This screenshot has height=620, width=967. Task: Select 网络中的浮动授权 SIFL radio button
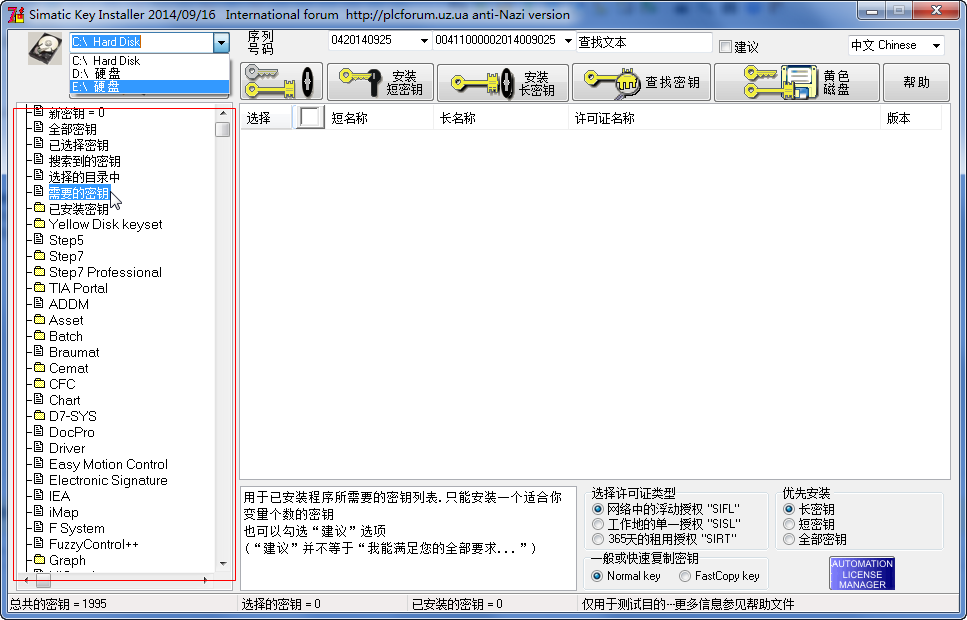(x=598, y=509)
